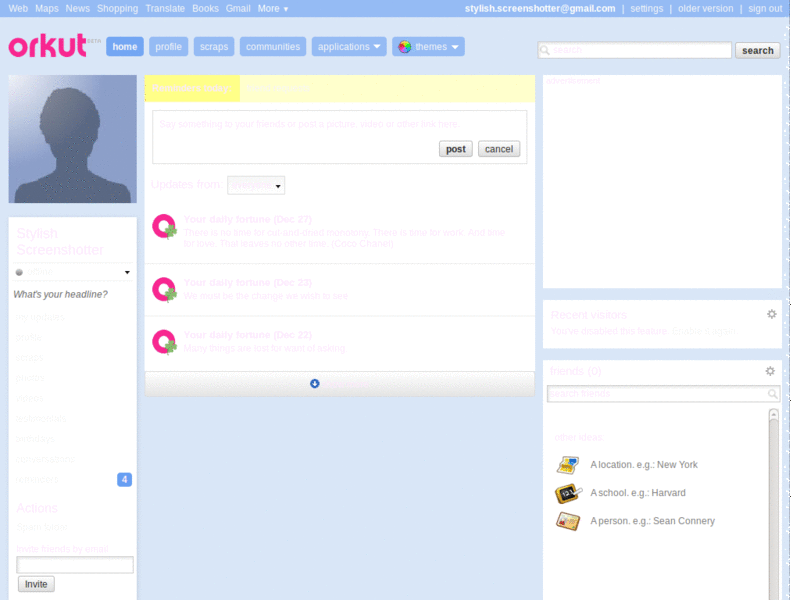This screenshot has height=600, width=800.
Task: Open Web link in the top bar
Action: (x=18, y=9)
